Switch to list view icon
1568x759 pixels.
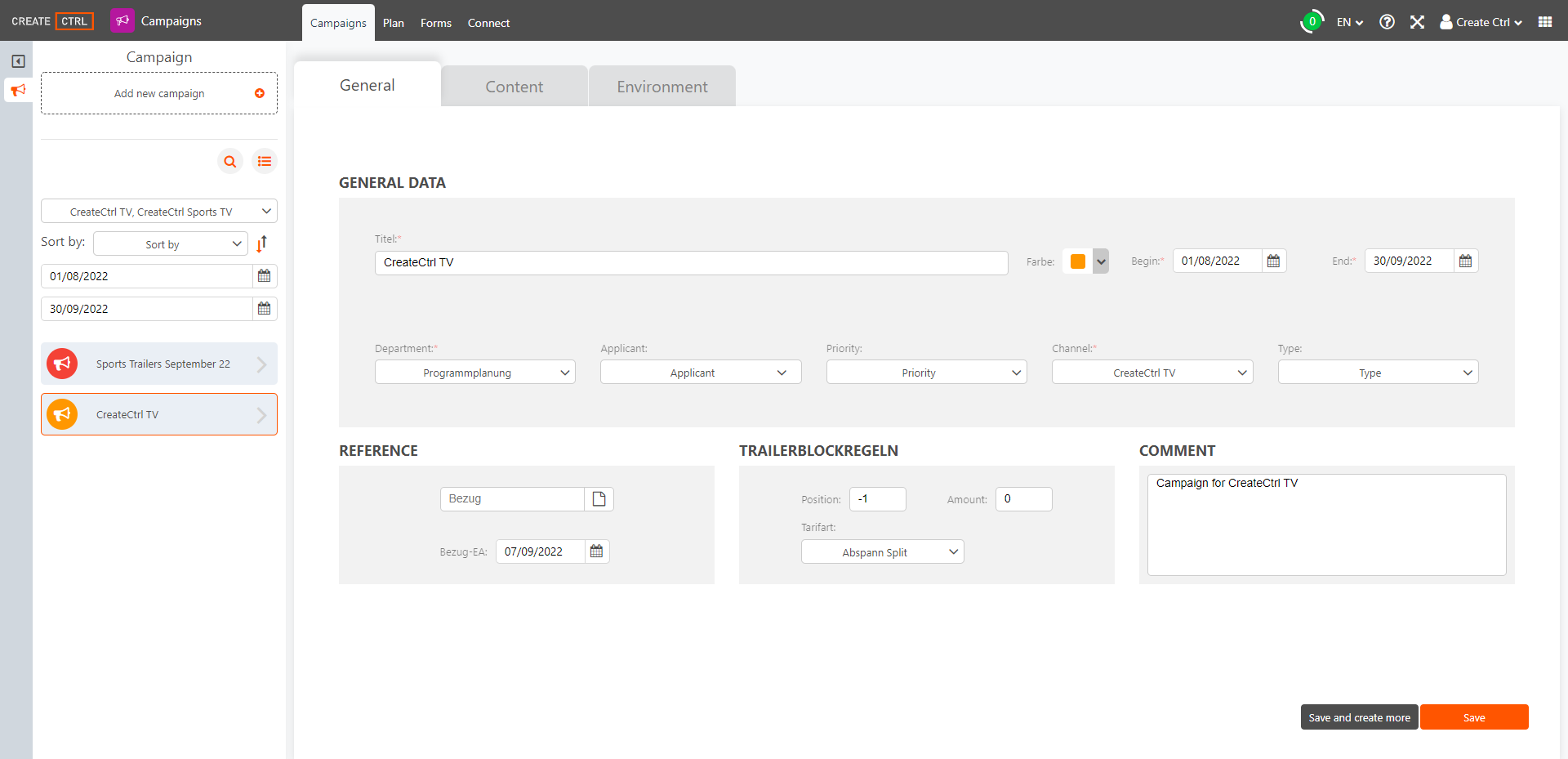click(265, 162)
